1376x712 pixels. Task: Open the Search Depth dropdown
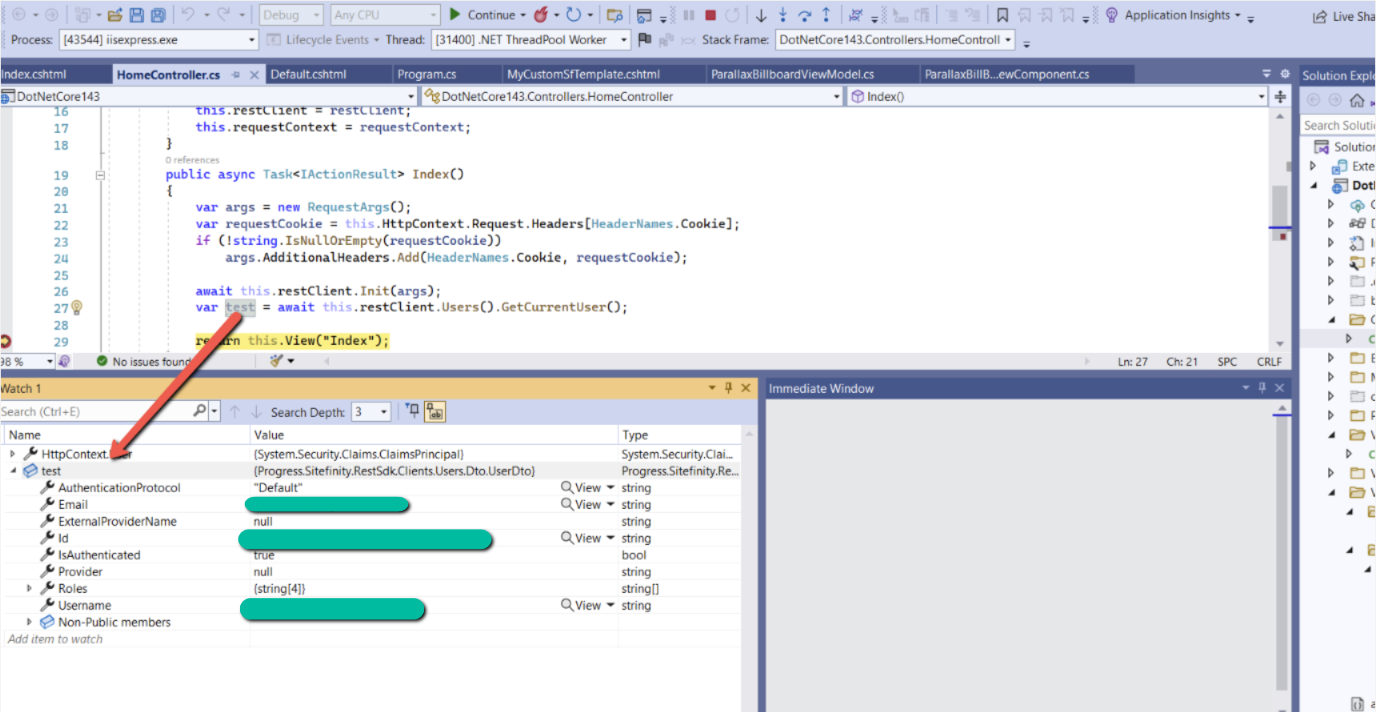tap(371, 412)
